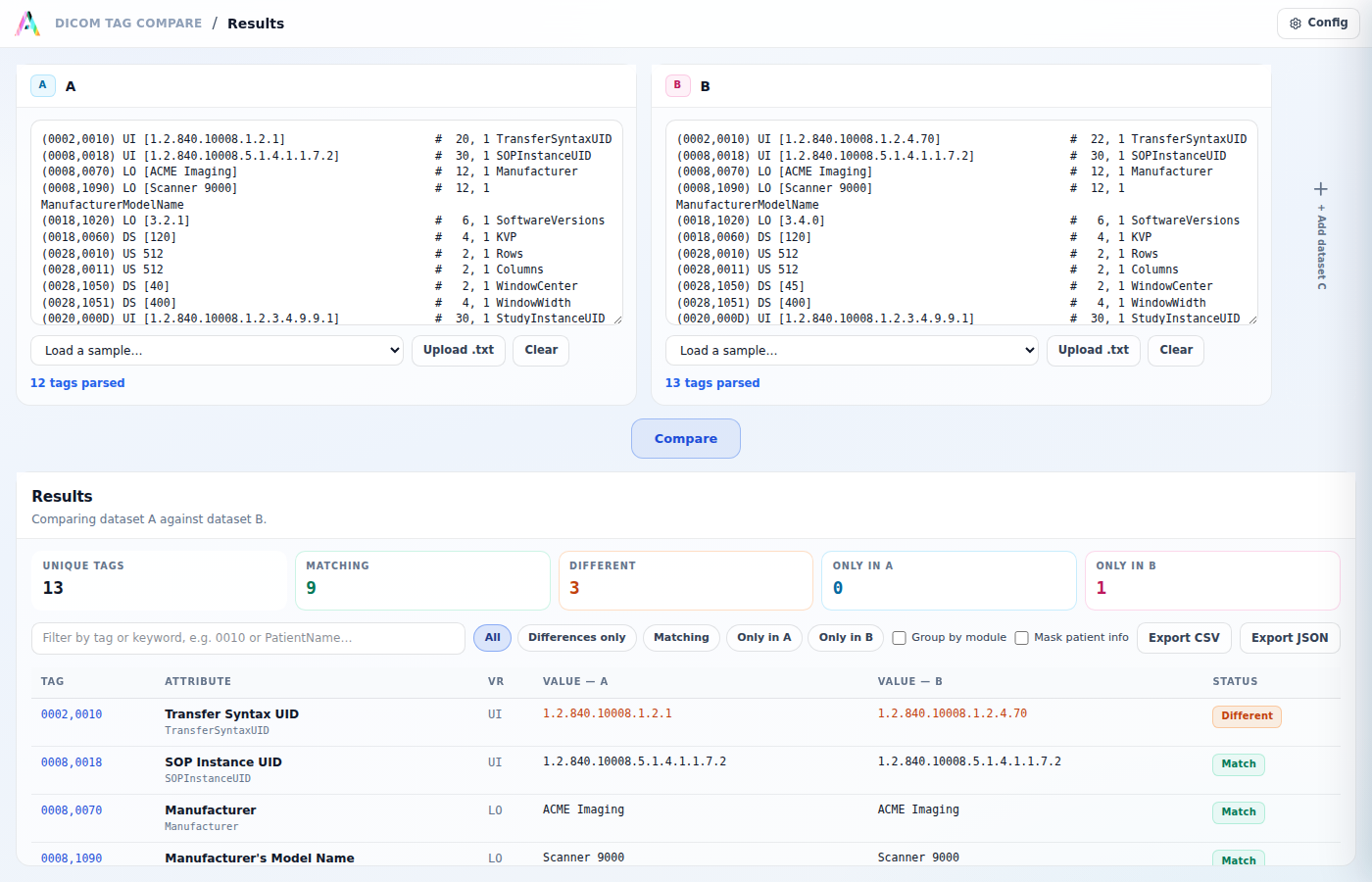The image size is (1372, 882).
Task: Click inside dataset B text area
Action: pyautogui.click(x=961, y=222)
